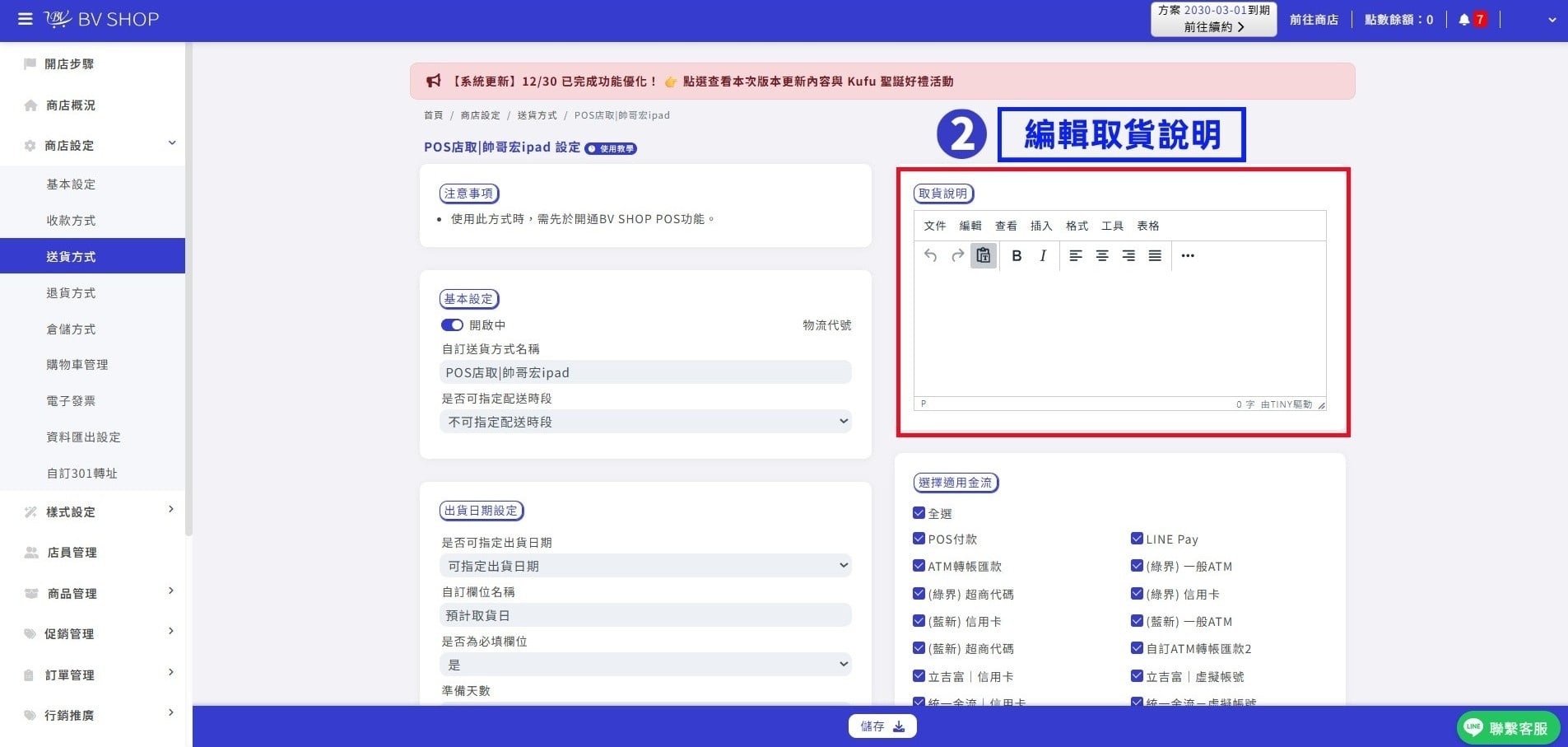The image size is (1568, 747).
Task: Open the 文件 editor menu
Action: (935, 226)
